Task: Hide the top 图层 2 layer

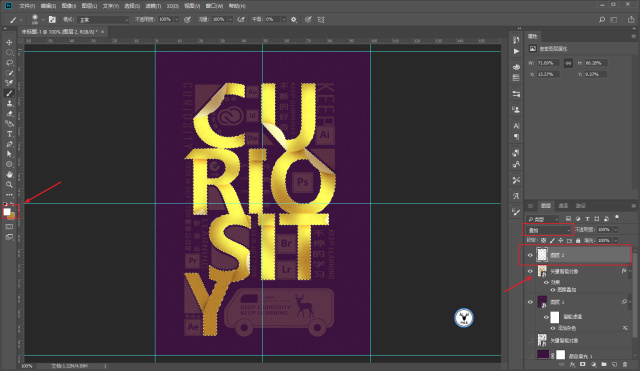Action: [530, 255]
